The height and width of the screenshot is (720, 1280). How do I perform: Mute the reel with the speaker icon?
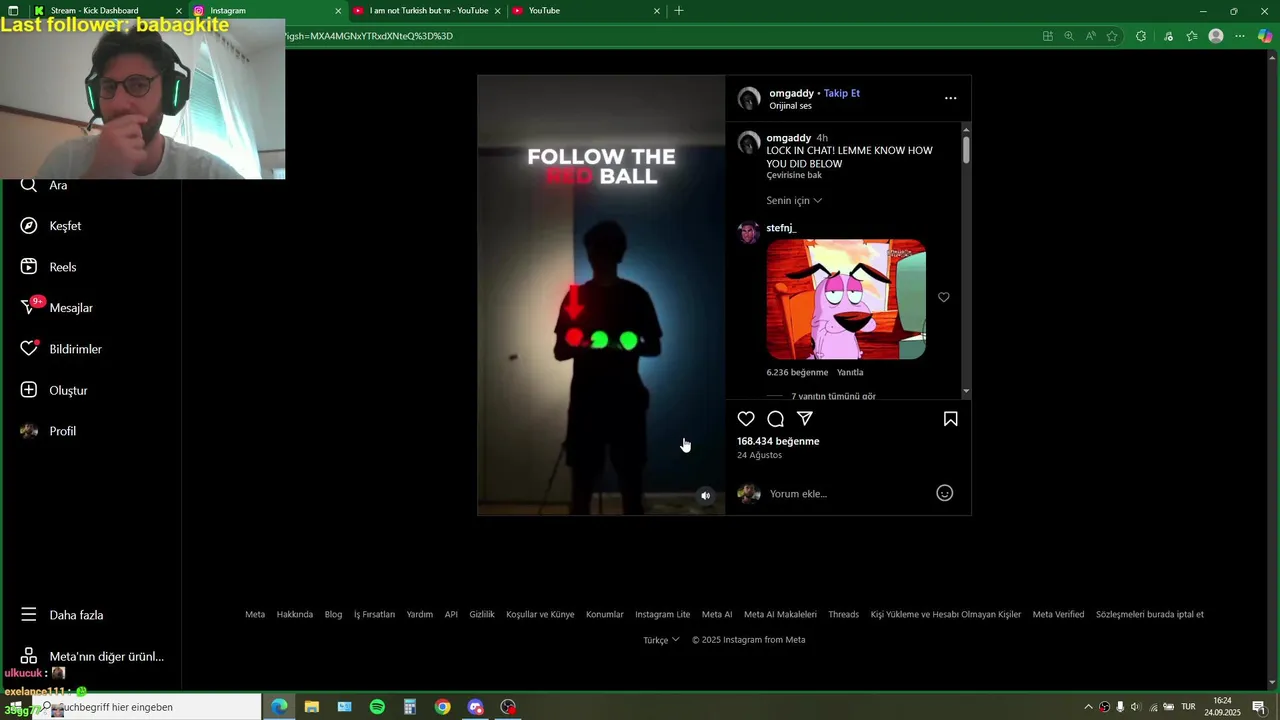click(x=705, y=495)
